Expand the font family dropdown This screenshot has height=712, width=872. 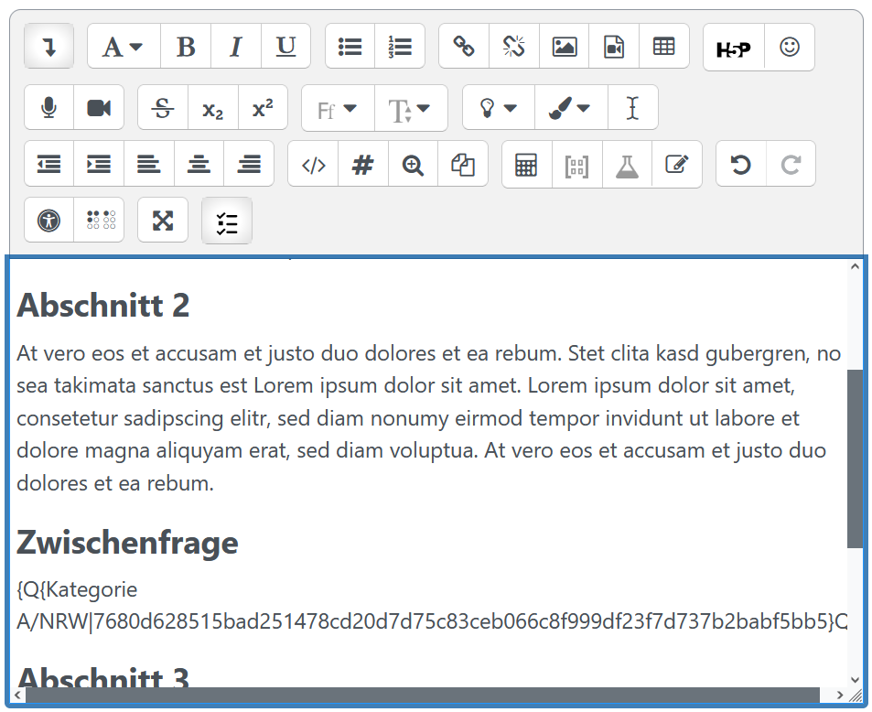[337, 109]
